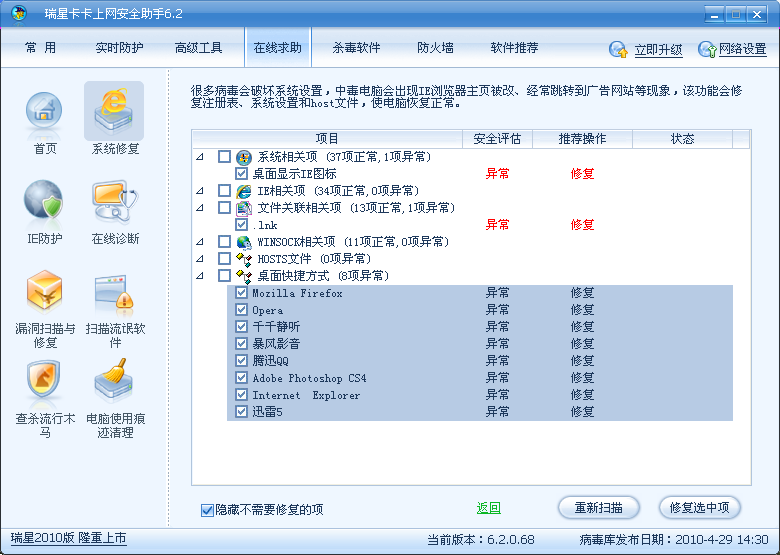This screenshot has width=780, height=555.
Task: Launch the 在线诊断 online diagnosis icon
Action: tap(114, 201)
